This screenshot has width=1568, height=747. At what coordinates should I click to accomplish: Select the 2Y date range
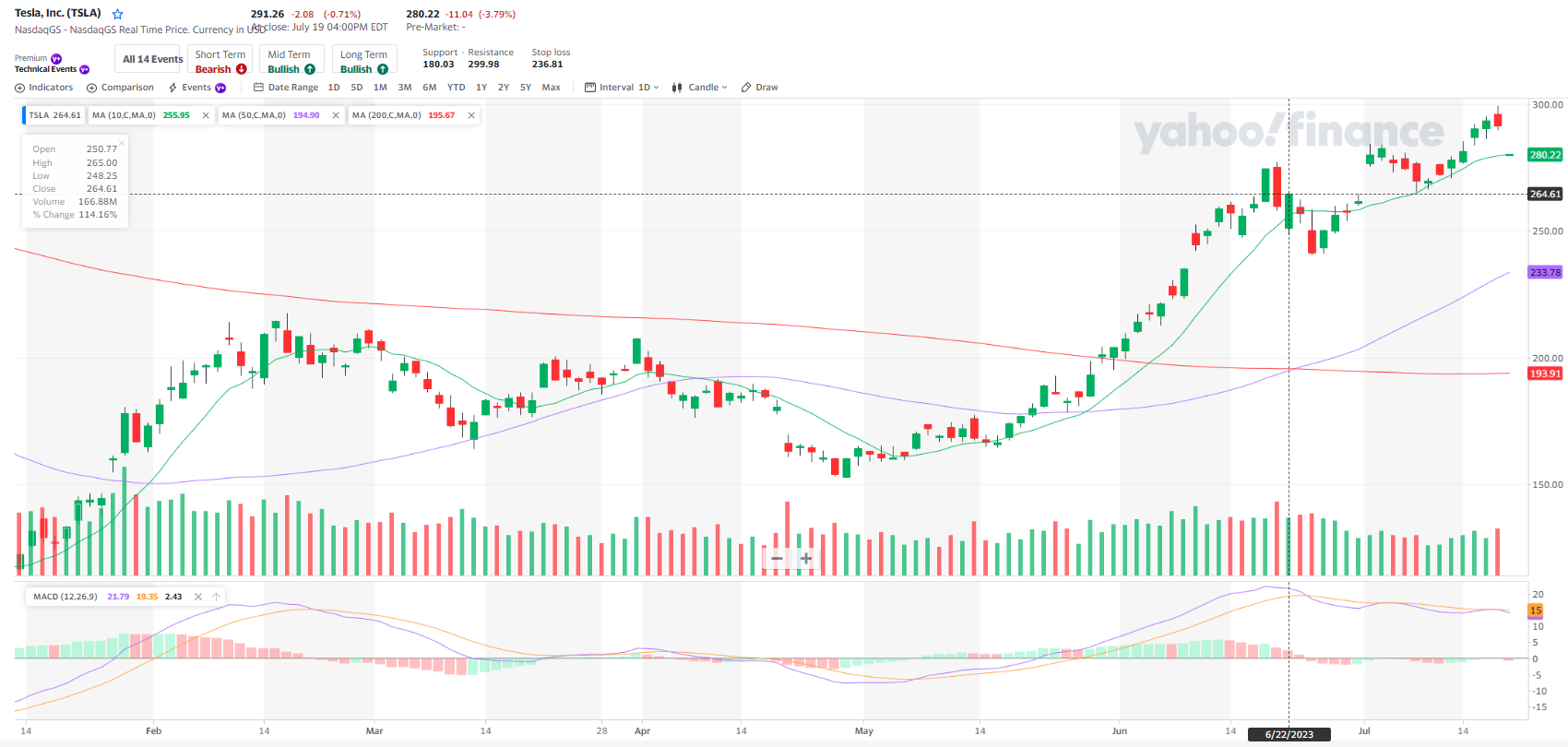(504, 88)
